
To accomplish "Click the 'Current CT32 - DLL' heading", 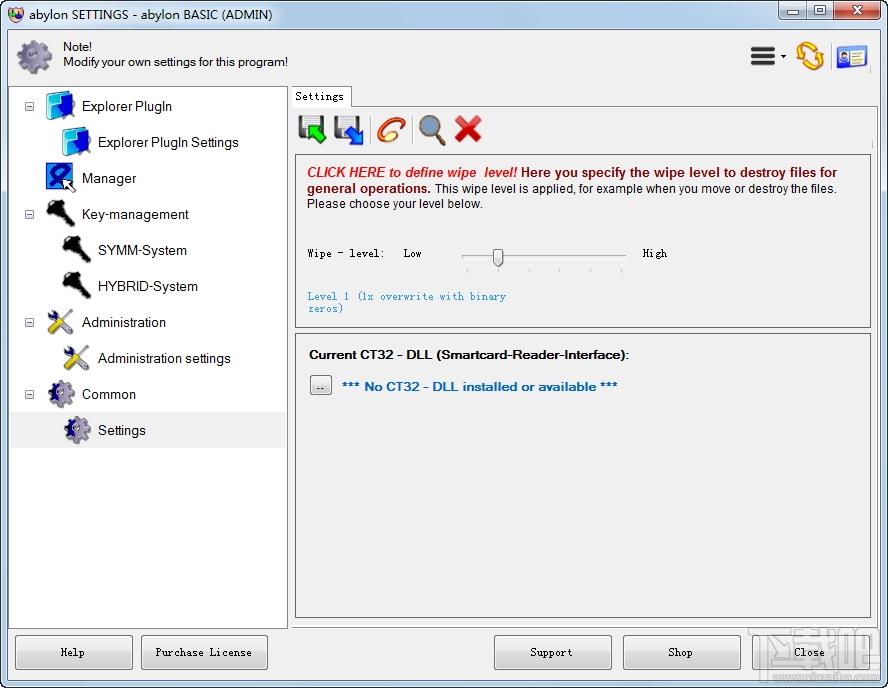I will pos(469,355).
